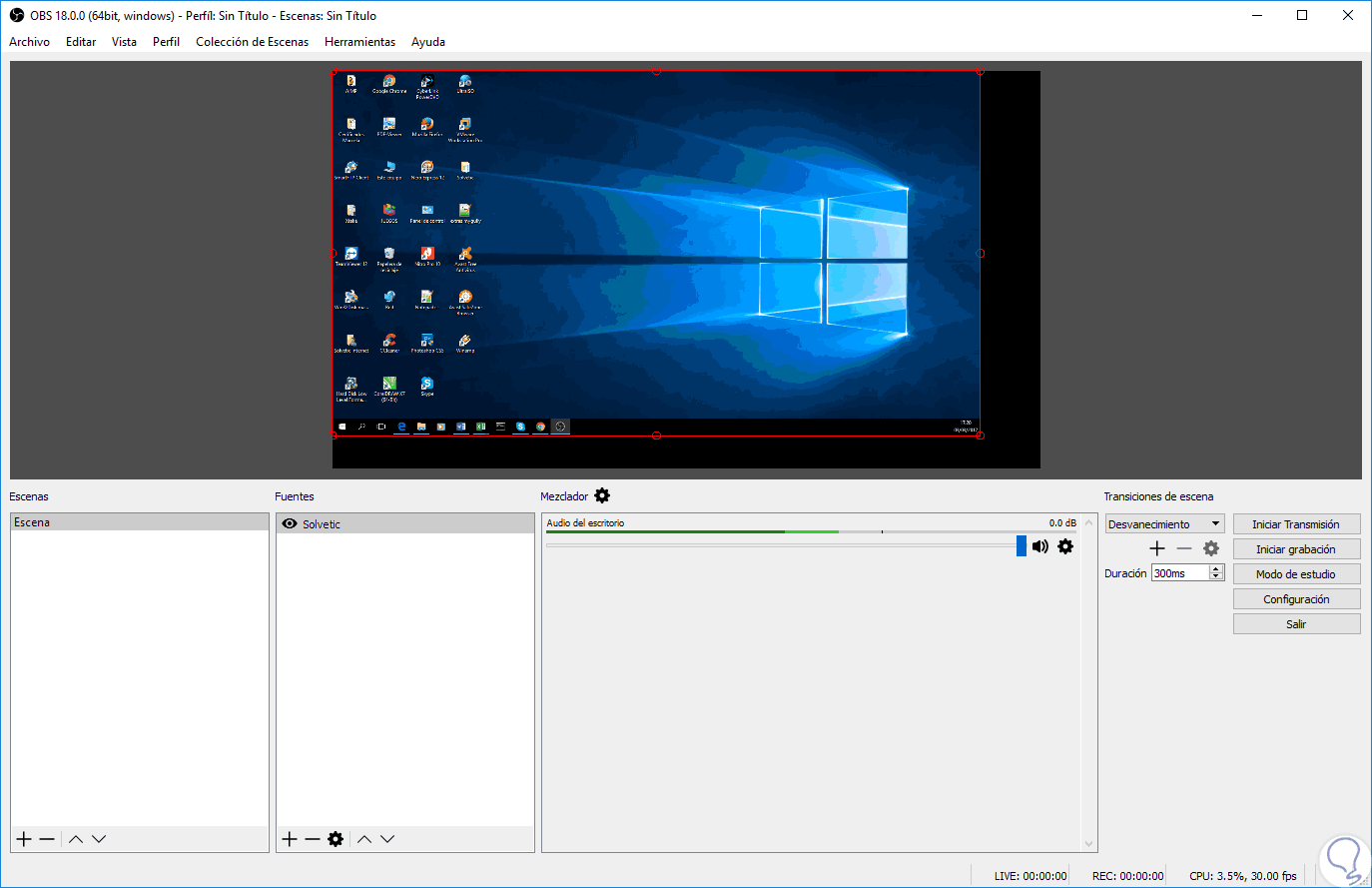This screenshot has height=888, width=1372.
Task: Click the Iniciar grabación button
Action: (x=1296, y=549)
